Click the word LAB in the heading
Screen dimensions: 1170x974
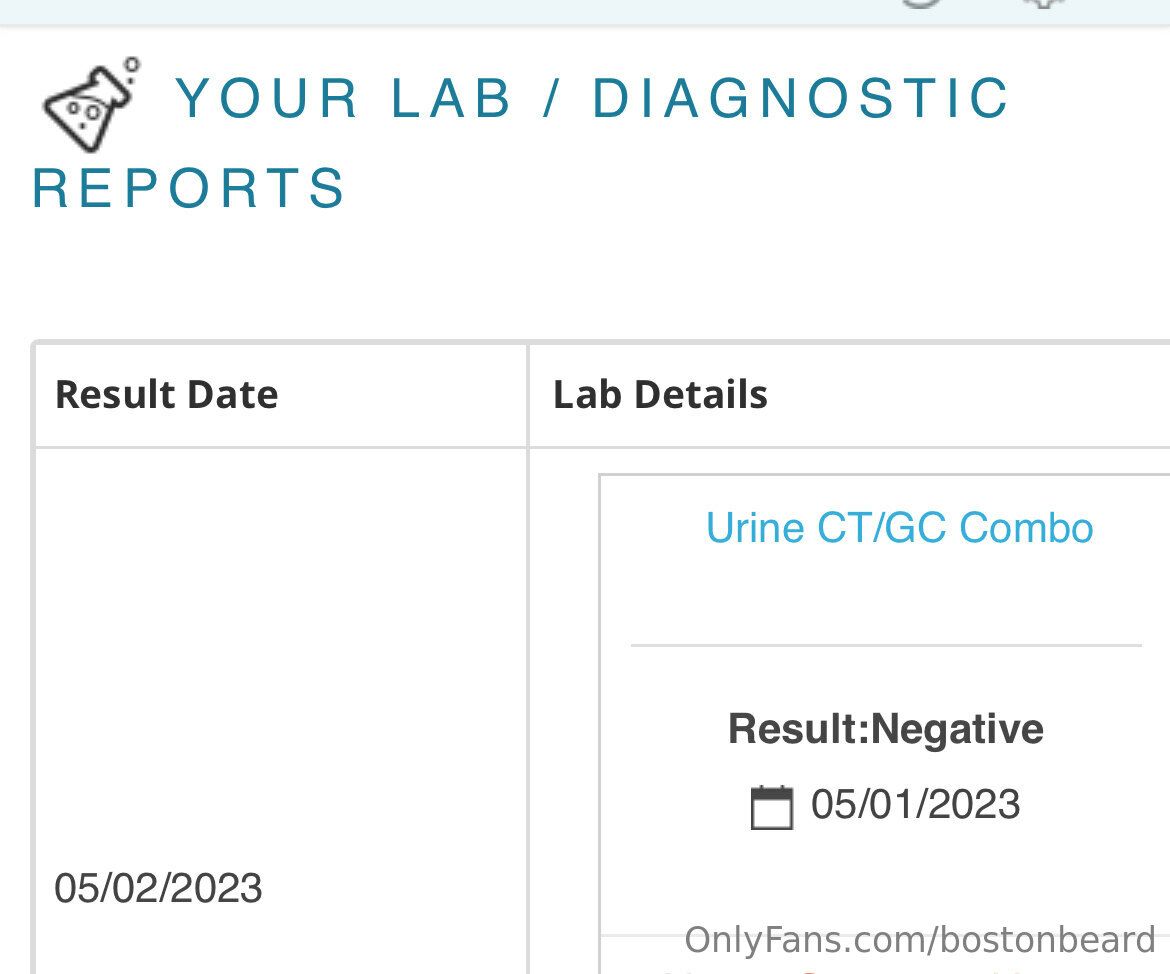[452, 99]
